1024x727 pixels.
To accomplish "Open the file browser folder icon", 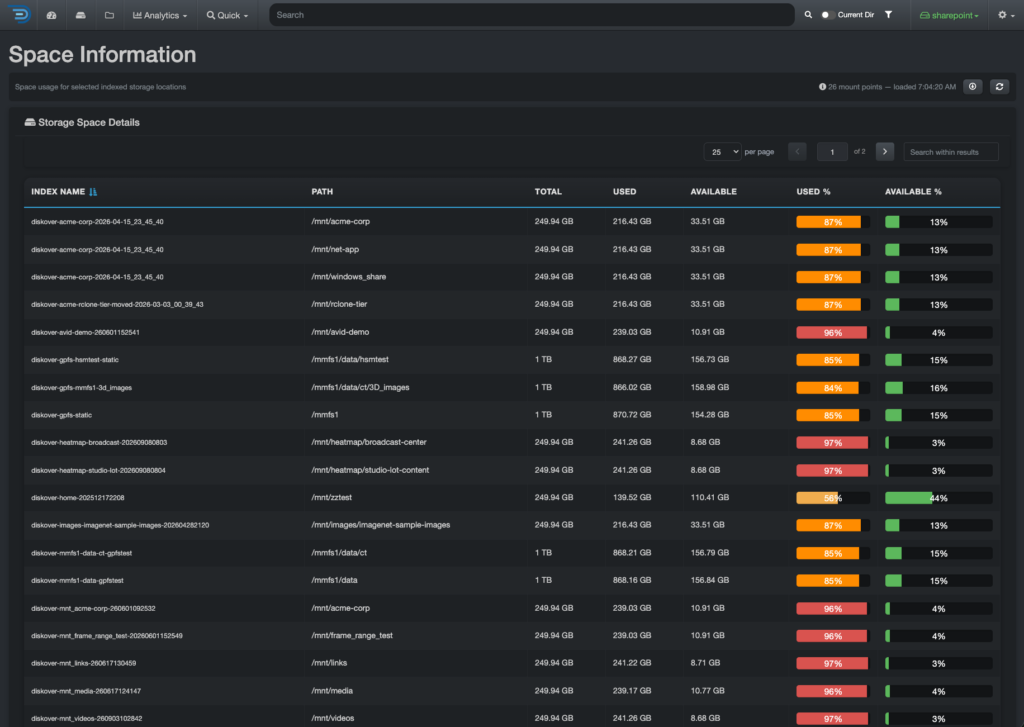I will 109,15.
